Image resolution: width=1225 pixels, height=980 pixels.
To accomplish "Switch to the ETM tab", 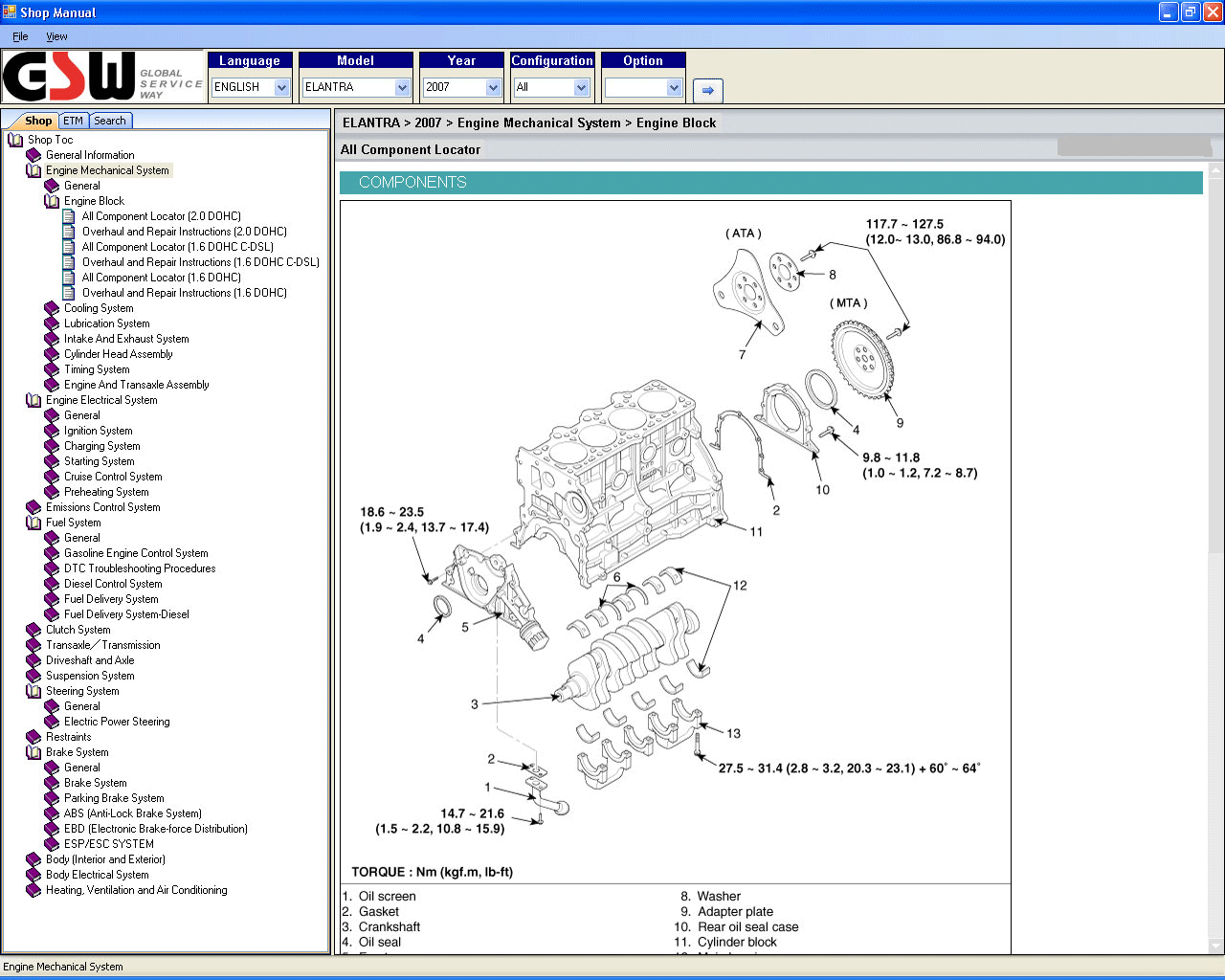I will tap(74, 121).
